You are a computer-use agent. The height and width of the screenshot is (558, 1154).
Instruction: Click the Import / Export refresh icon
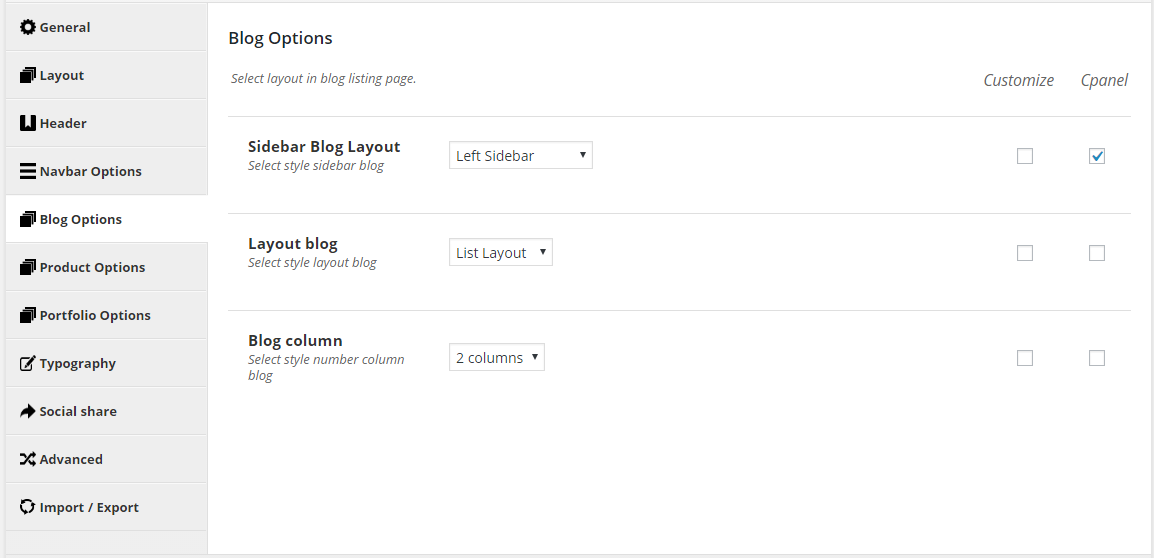point(27,507)
